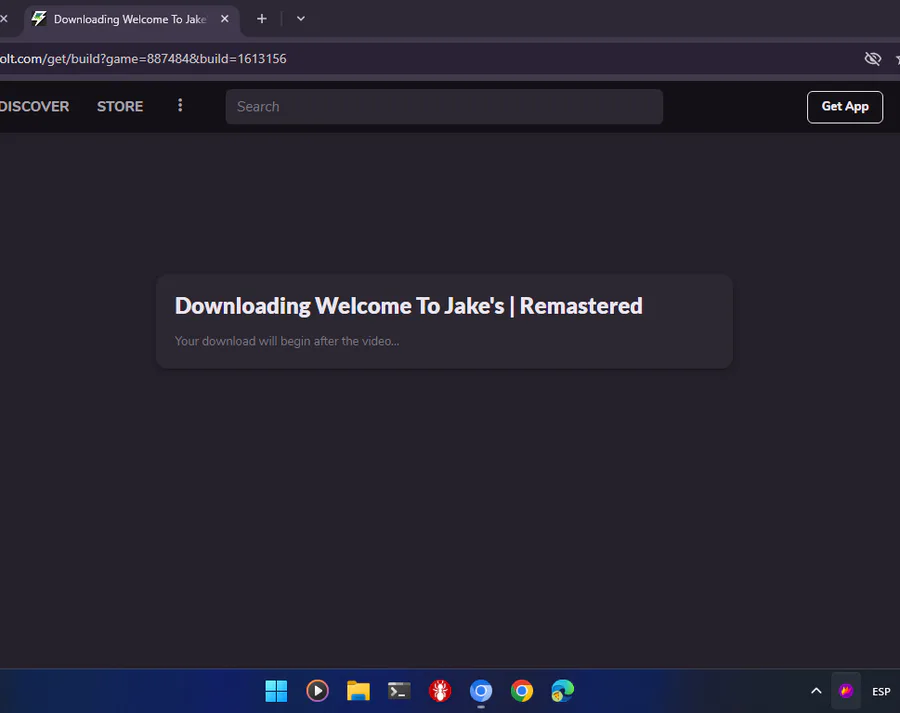Open the new tab plus button
The height and width of the screenshot is (713, 900).
262,19
